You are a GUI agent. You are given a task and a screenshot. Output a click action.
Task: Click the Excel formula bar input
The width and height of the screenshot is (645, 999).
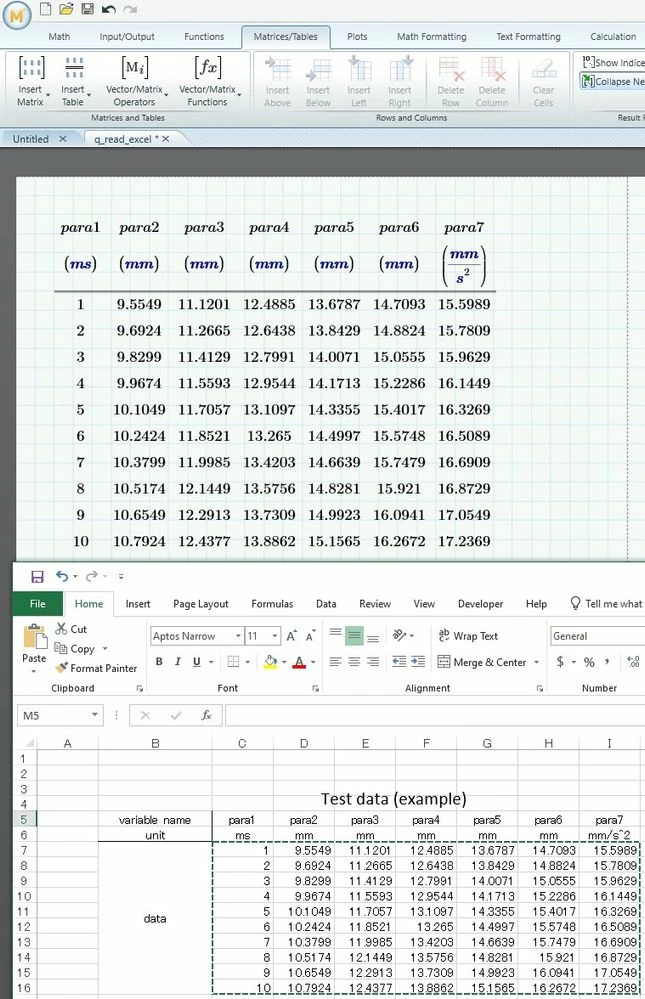[435, 715]
